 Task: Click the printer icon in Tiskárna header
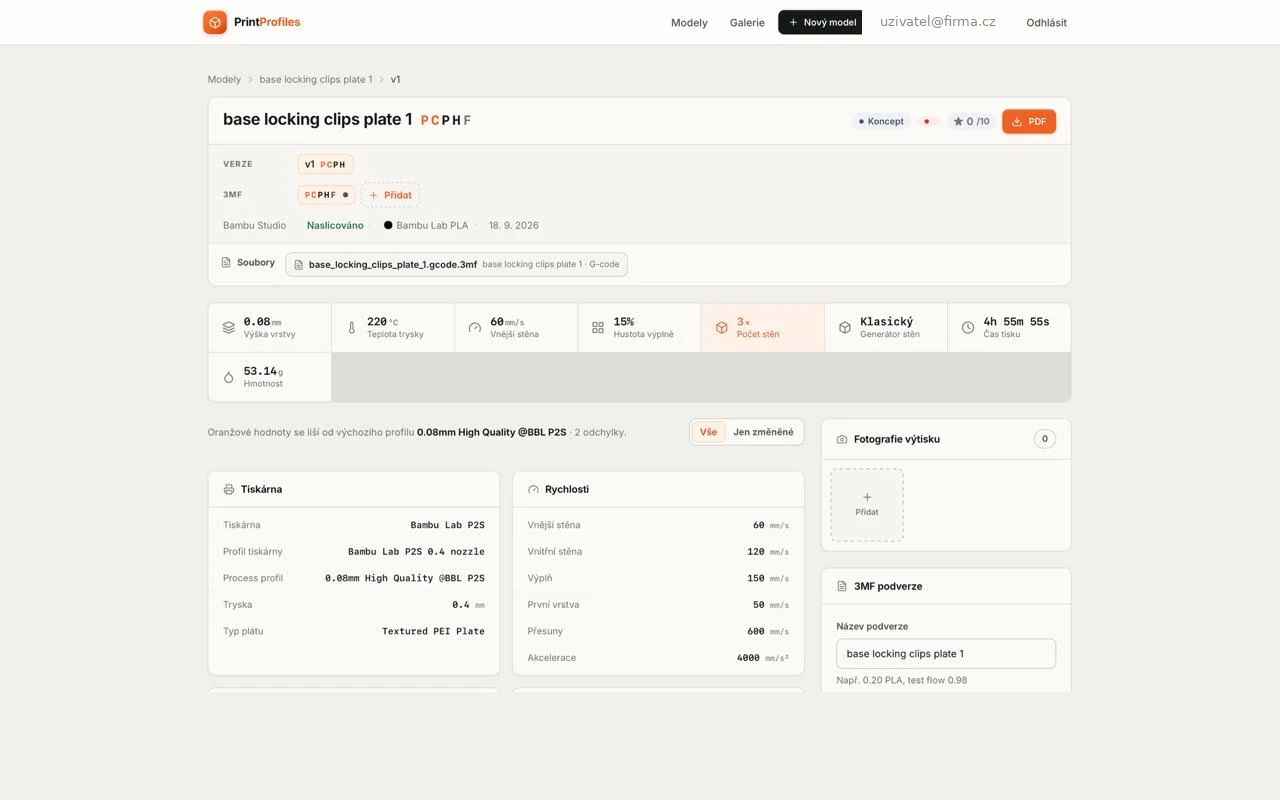pos(229,489)
